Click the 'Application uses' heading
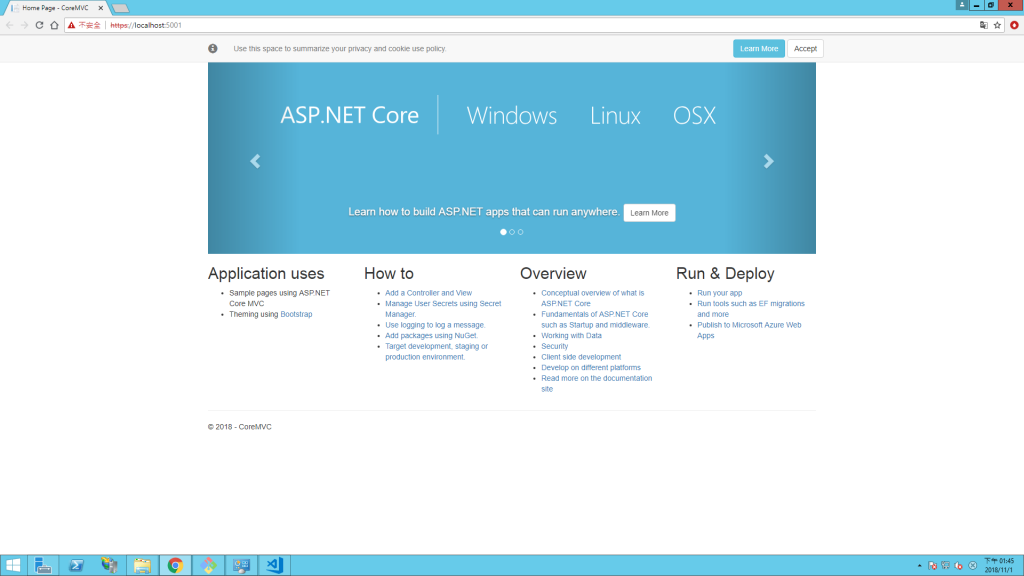This screenshot has height=576, width=1024. point(266,274)
